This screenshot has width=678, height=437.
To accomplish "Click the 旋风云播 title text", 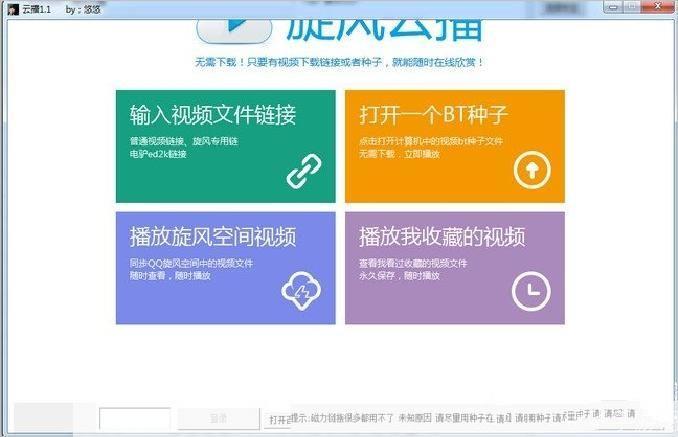I will tap(385, 29).
